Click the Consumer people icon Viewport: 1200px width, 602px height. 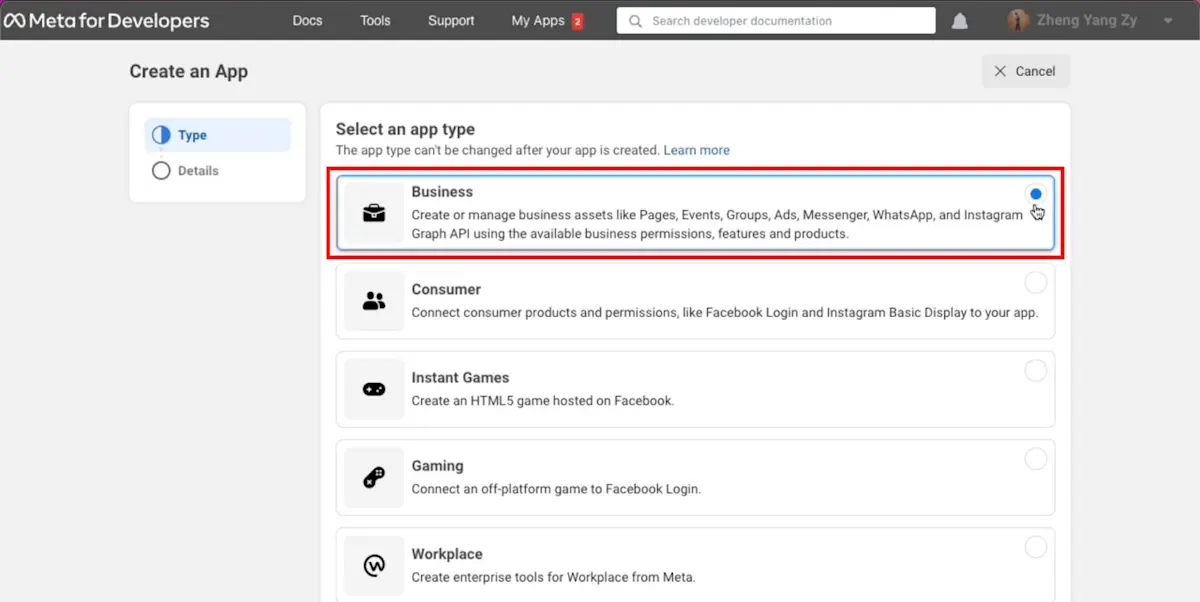(x=373, y=301)
